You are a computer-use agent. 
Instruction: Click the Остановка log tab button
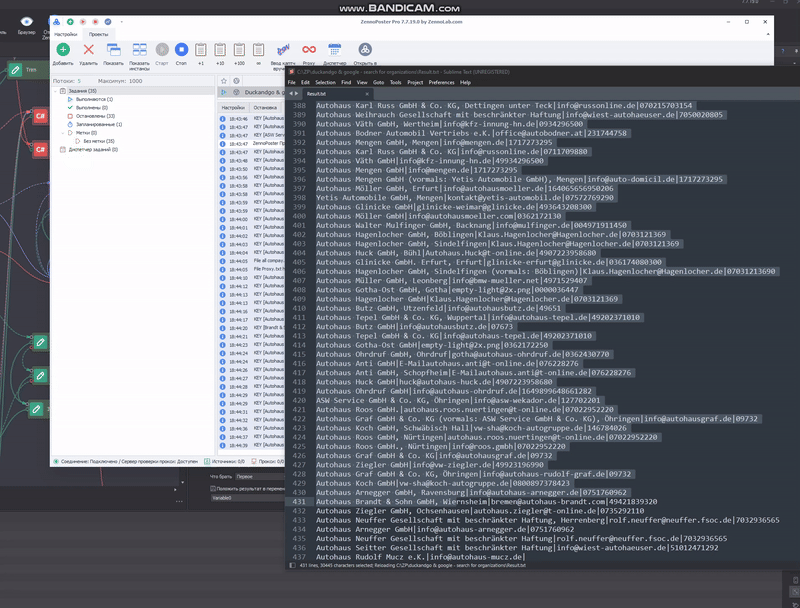[265, 107]
